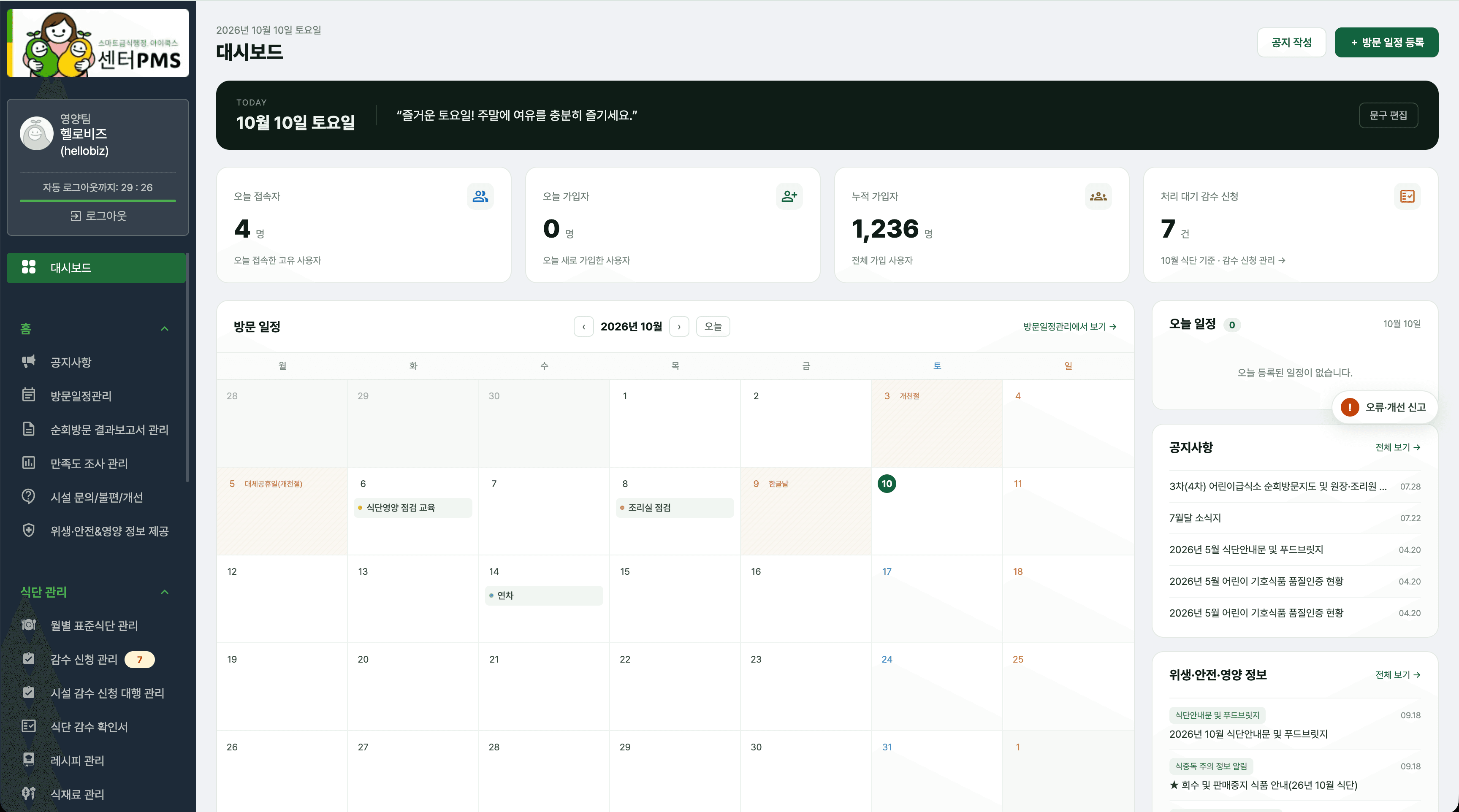The height and width of the screenshot is (812, 1459).
Task: Click the auto-logout green progress bar
Action: click(x=98, y=200)
